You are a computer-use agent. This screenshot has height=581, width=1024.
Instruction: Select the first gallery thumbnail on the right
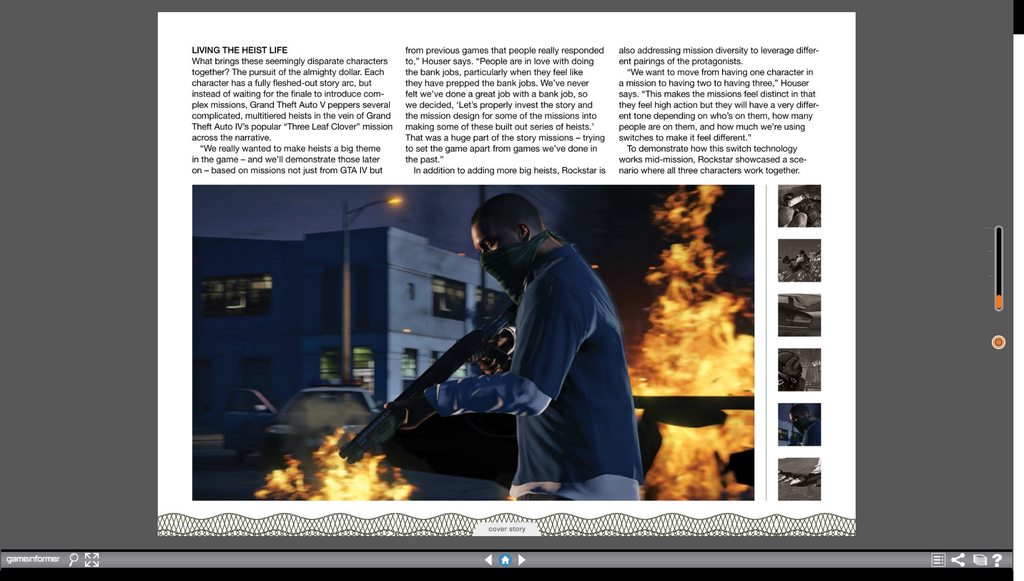799,206
